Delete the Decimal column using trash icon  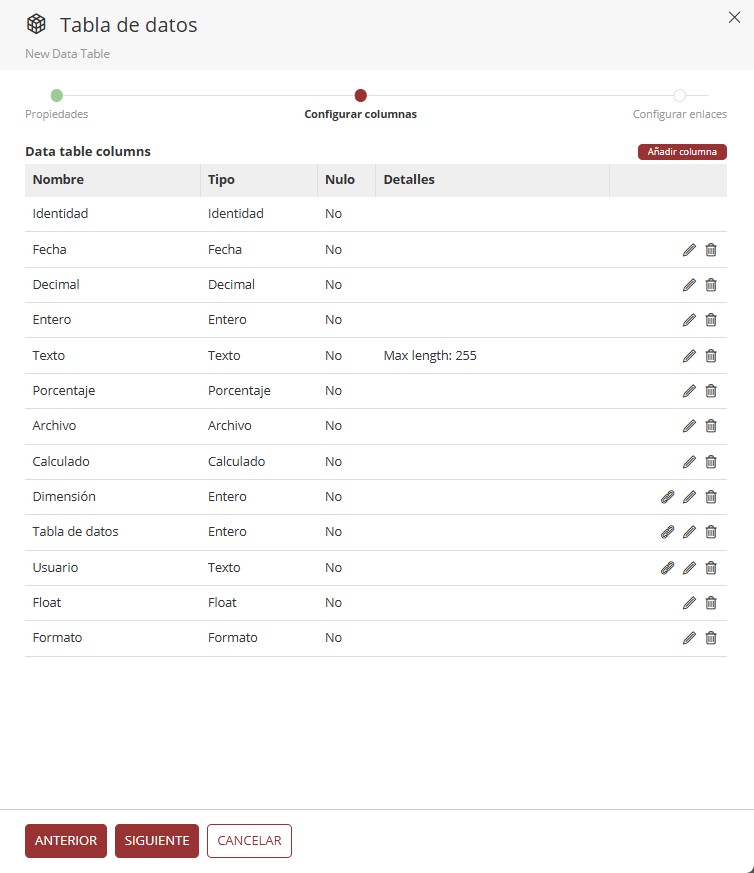click(x=711, y=285)
